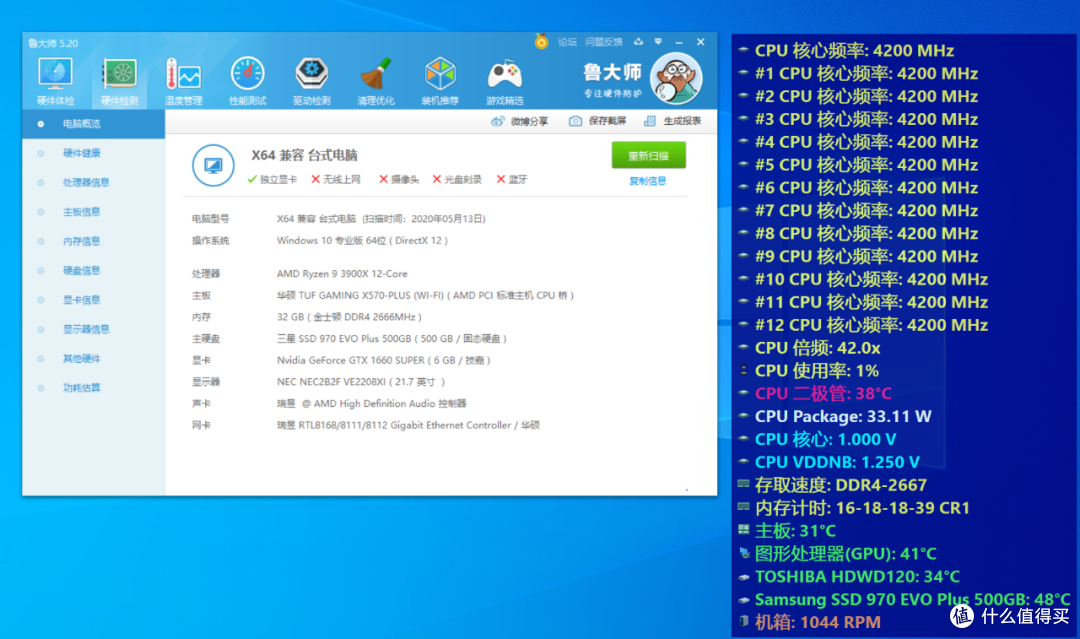Open 装机推荐 build recommendations
The width and height of the screenshot is (1080, 639).
pyautogui.click(x=440, y=81)
